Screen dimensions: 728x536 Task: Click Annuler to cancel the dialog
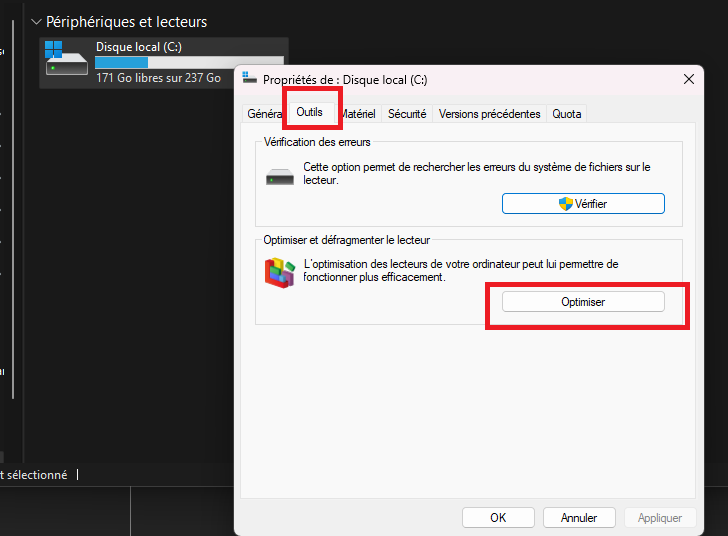coord(579,518)
